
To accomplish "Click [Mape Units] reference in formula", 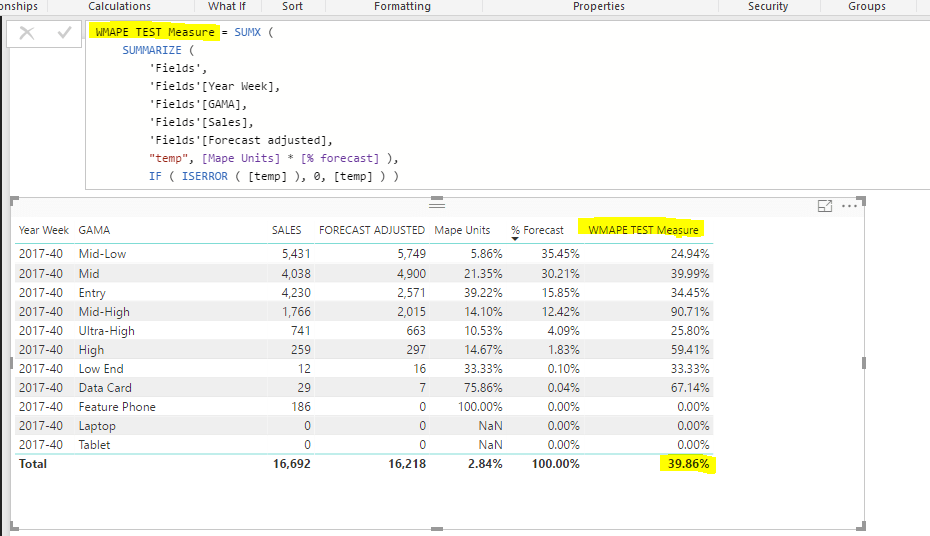I will click(241, 158).
